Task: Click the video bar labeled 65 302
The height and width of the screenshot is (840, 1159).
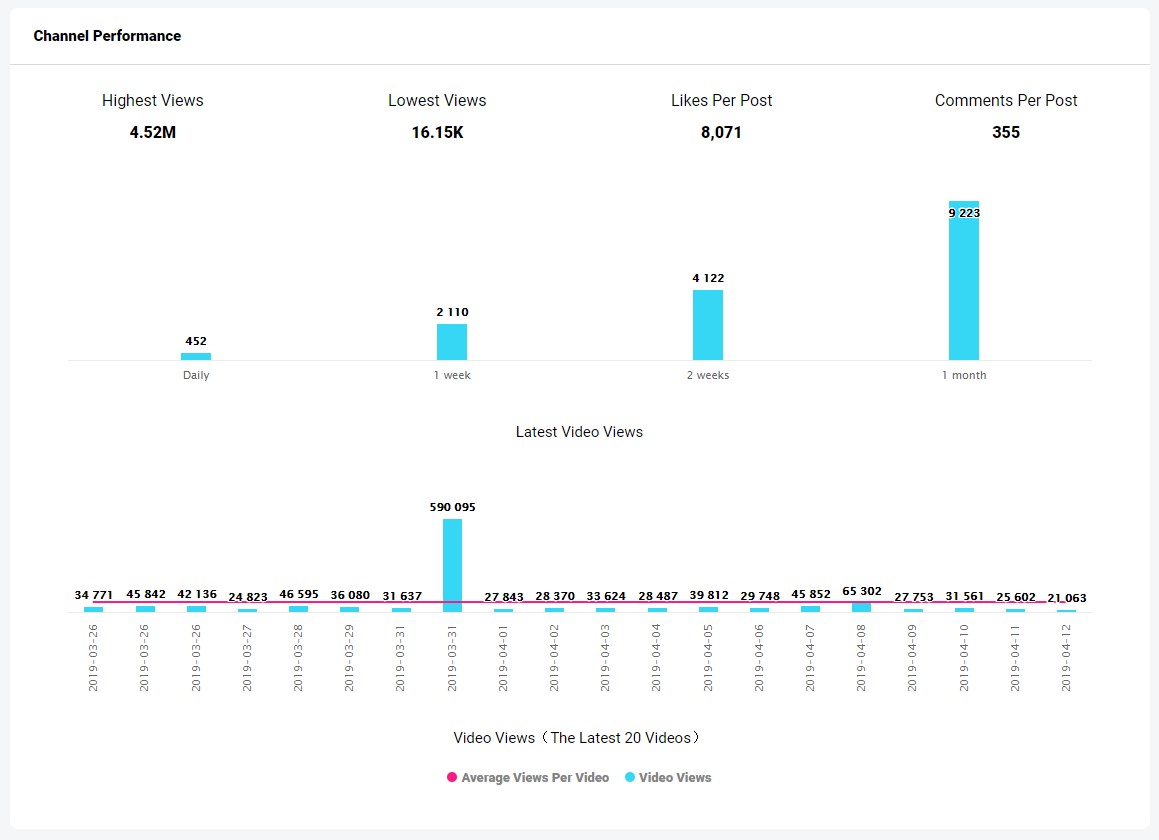Action: tap(861, 607)
